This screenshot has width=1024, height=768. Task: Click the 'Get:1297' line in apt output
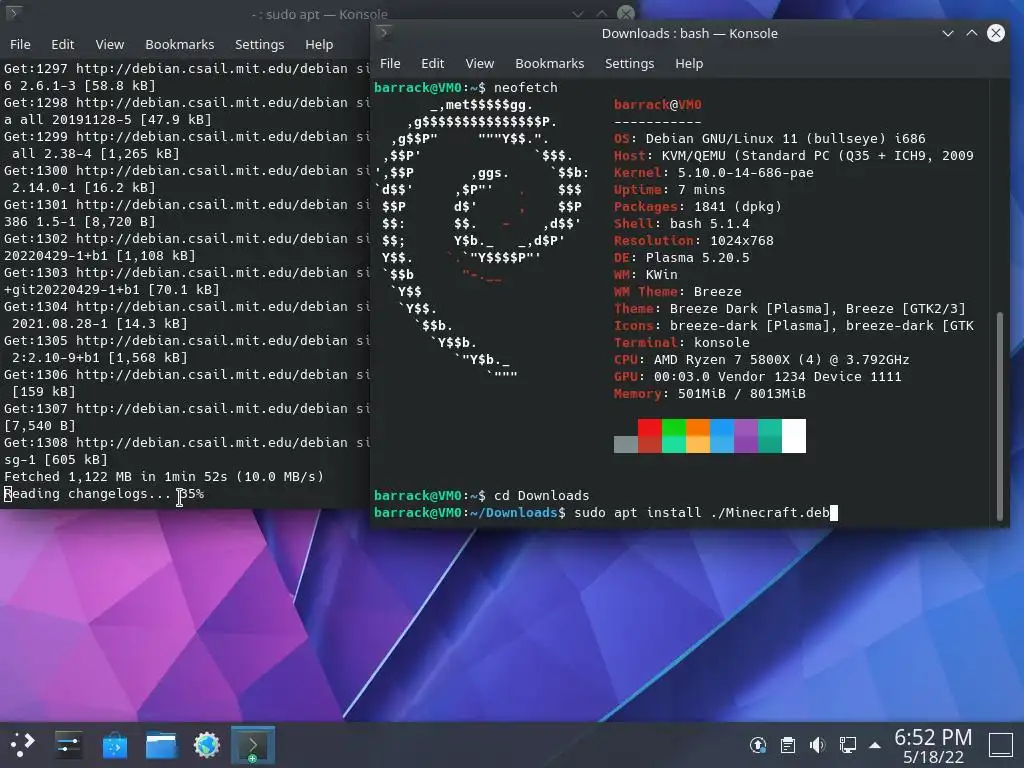coord(187,69)
